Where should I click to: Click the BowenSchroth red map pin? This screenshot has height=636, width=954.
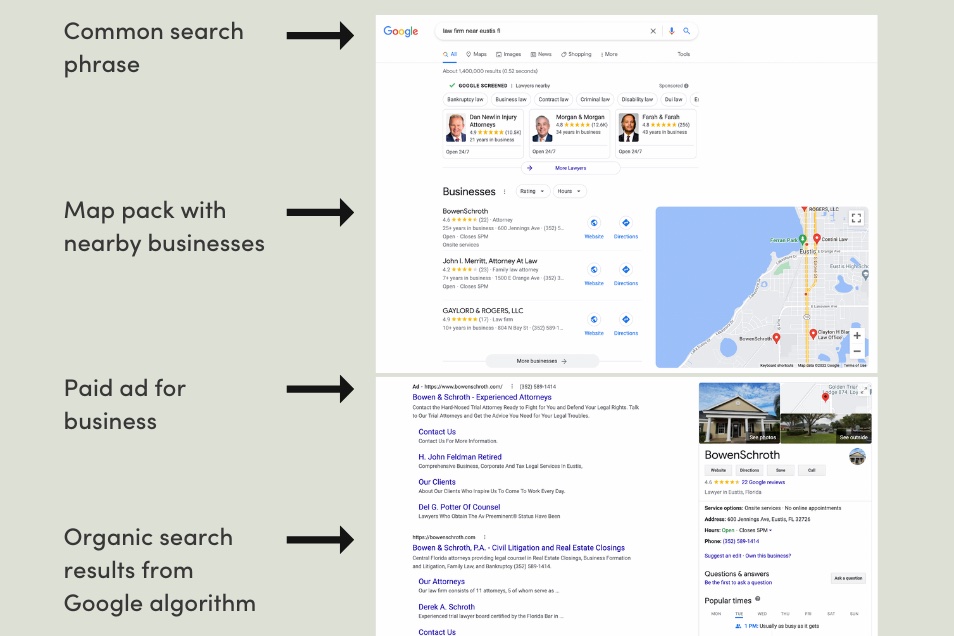tap(776, 339)
